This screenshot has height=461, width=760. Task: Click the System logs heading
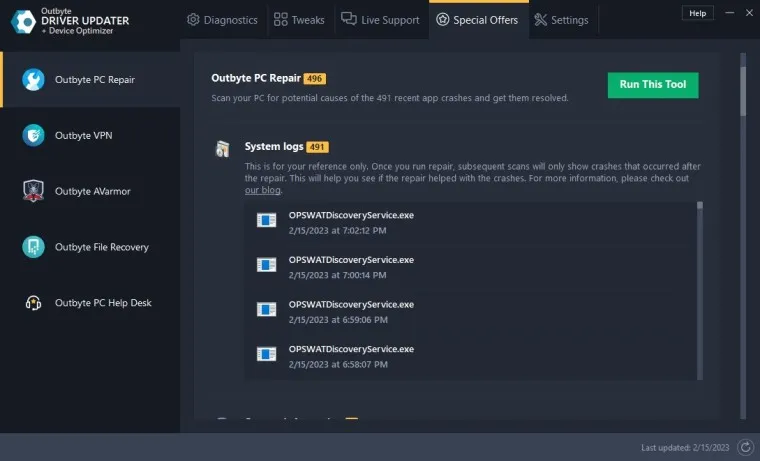[274, 146]
